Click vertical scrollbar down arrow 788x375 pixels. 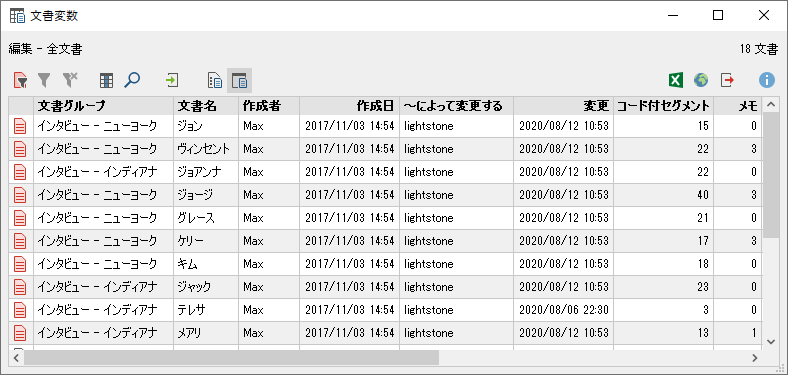(771, 342)
